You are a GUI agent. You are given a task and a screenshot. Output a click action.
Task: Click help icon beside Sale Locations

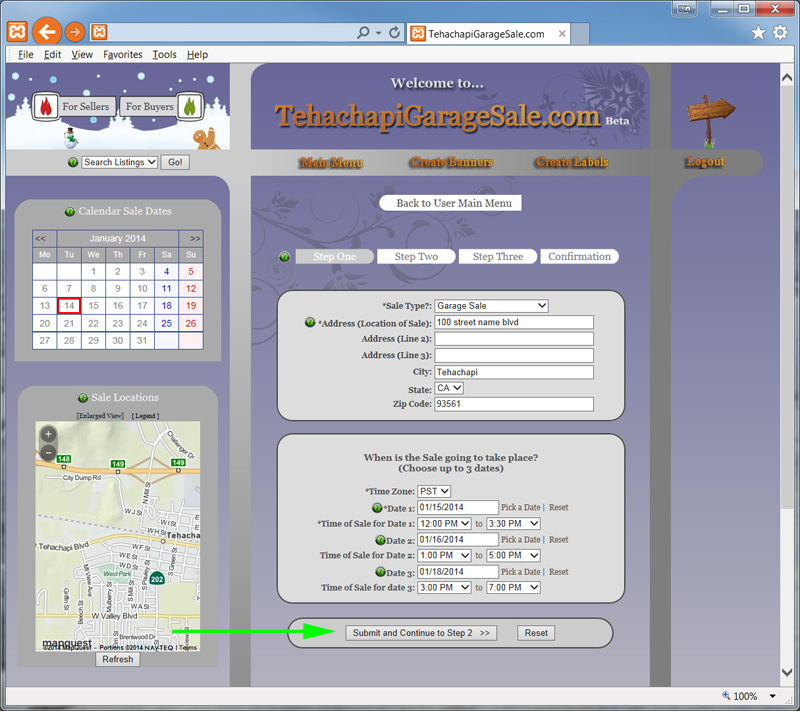(83, 397)
